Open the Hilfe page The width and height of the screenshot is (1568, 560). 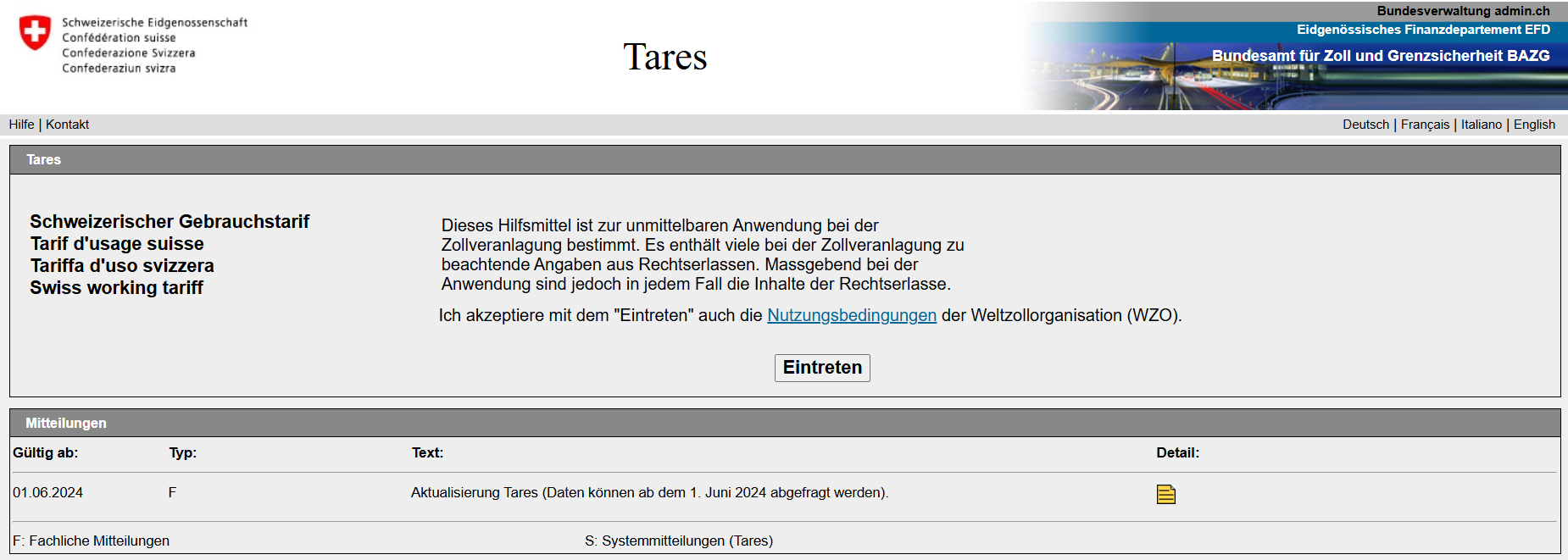click(21, 125)
